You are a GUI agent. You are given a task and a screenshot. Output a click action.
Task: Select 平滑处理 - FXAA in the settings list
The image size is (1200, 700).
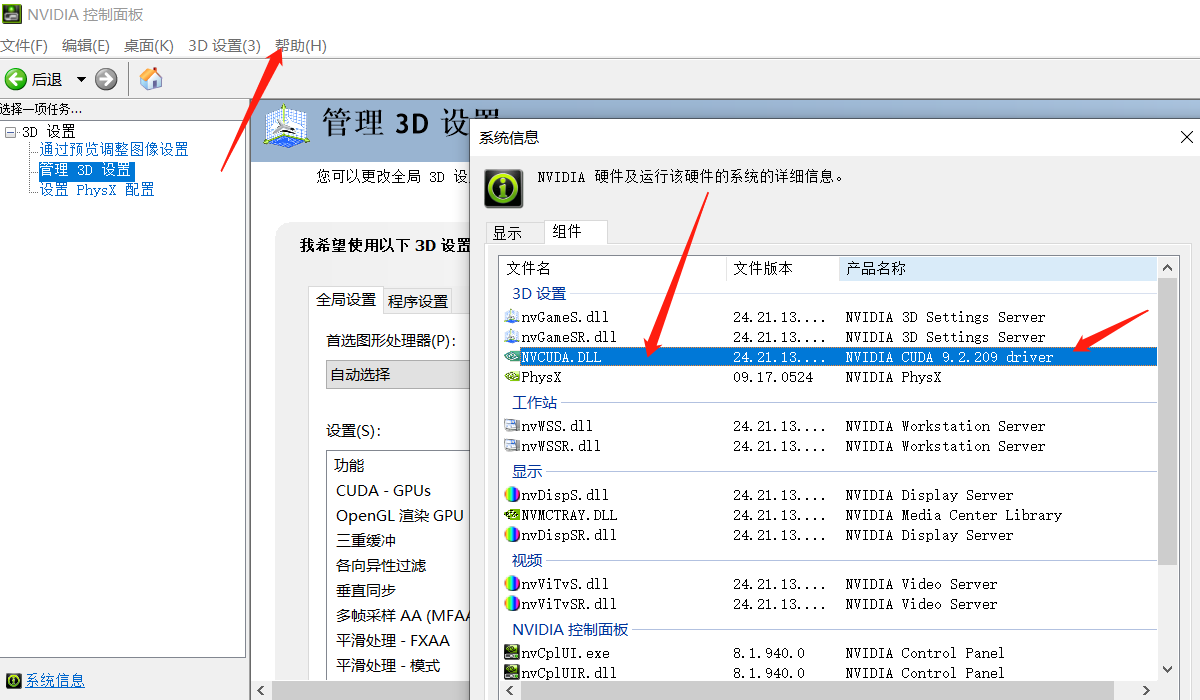click(x=393, y=640)
